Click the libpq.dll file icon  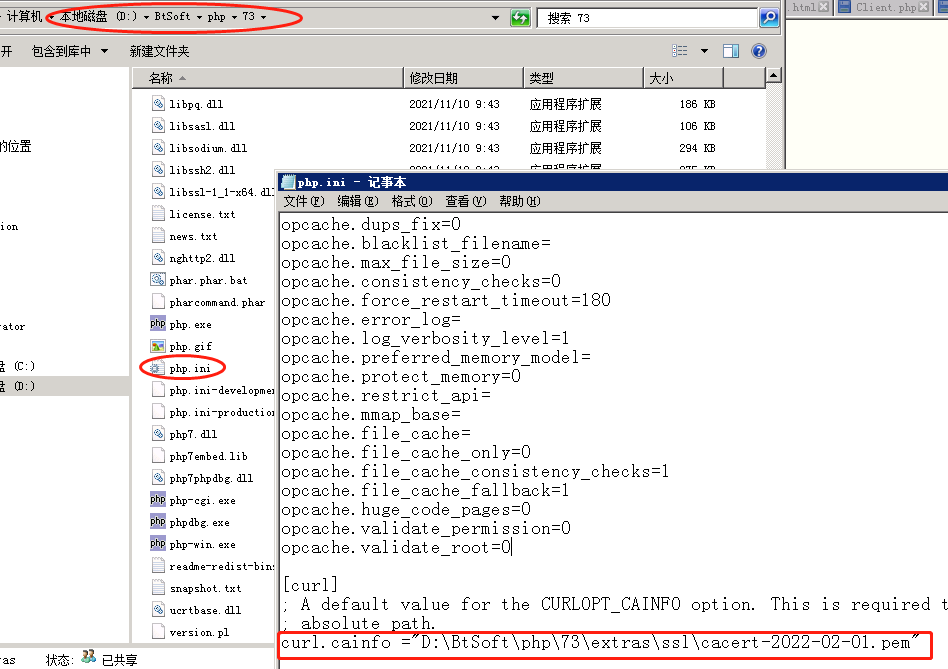(158, 103)
